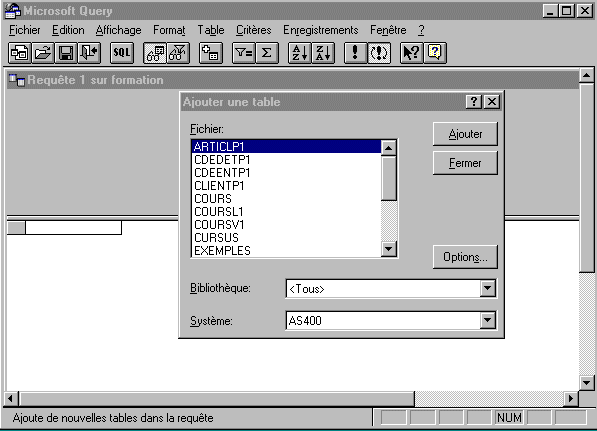Click the Add Table toolbar icon
This screenshot has height=431, width=597.
coord(211,53)
